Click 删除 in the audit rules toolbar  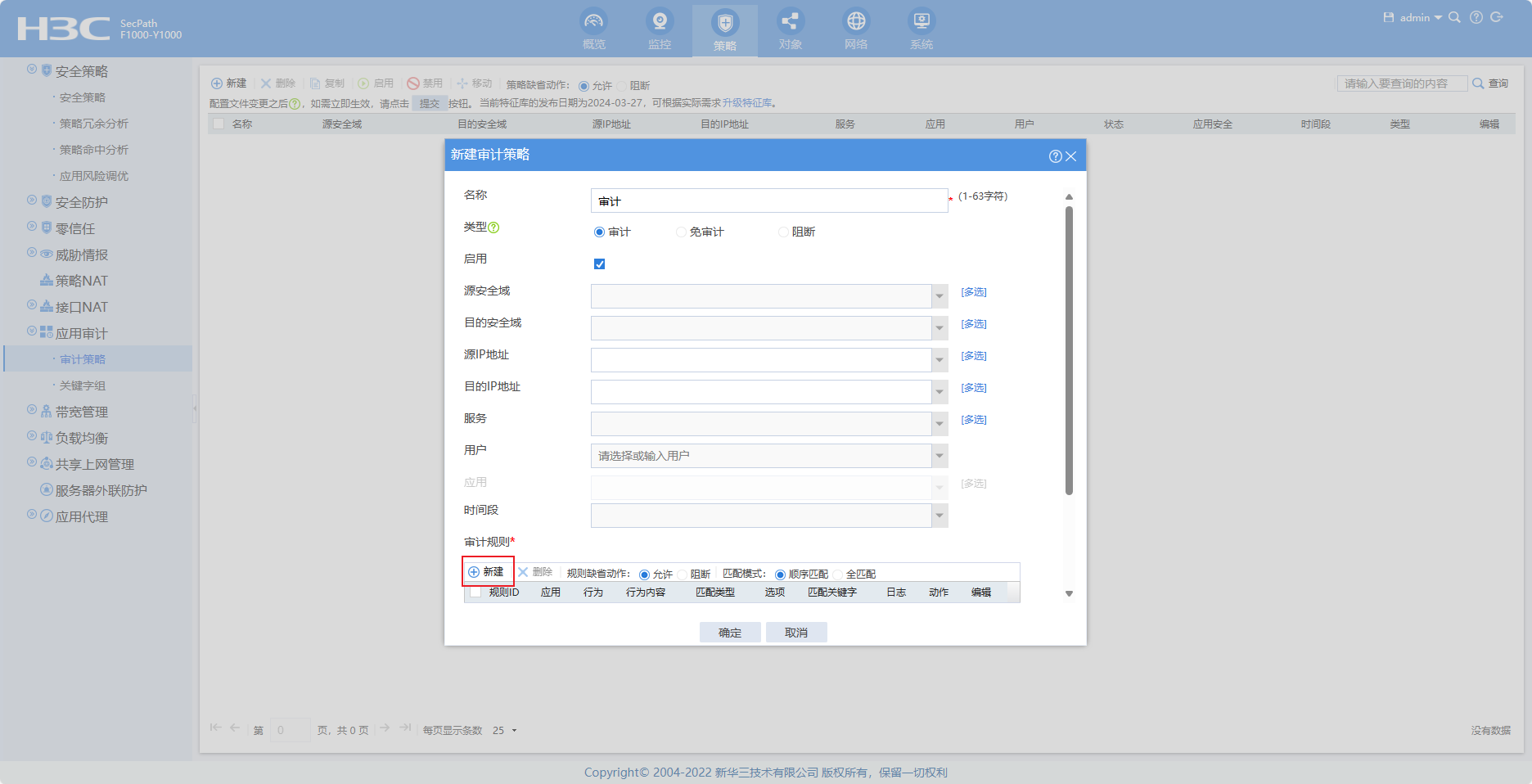pos(535,572)
